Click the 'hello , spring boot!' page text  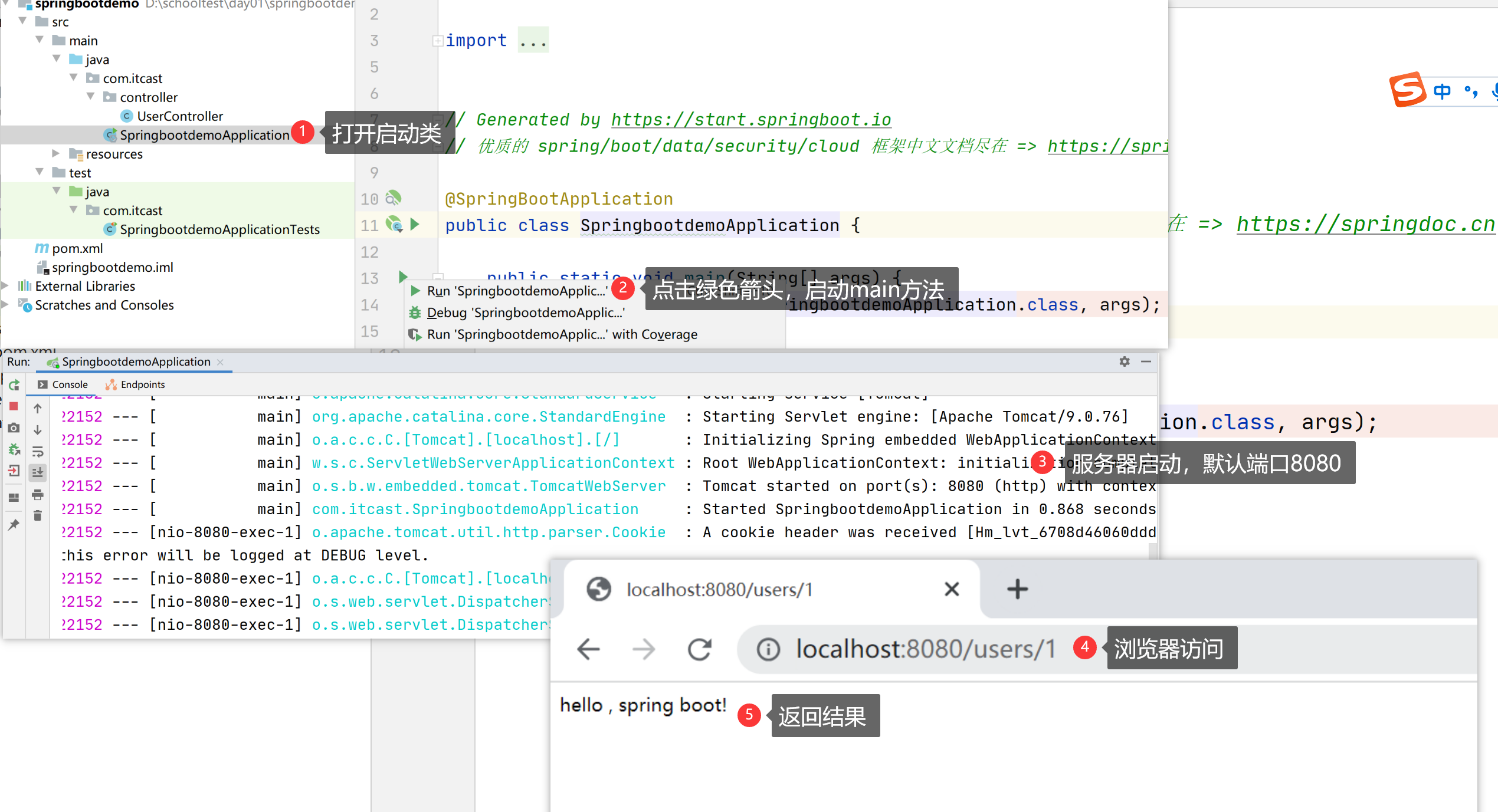pos(643,705)
